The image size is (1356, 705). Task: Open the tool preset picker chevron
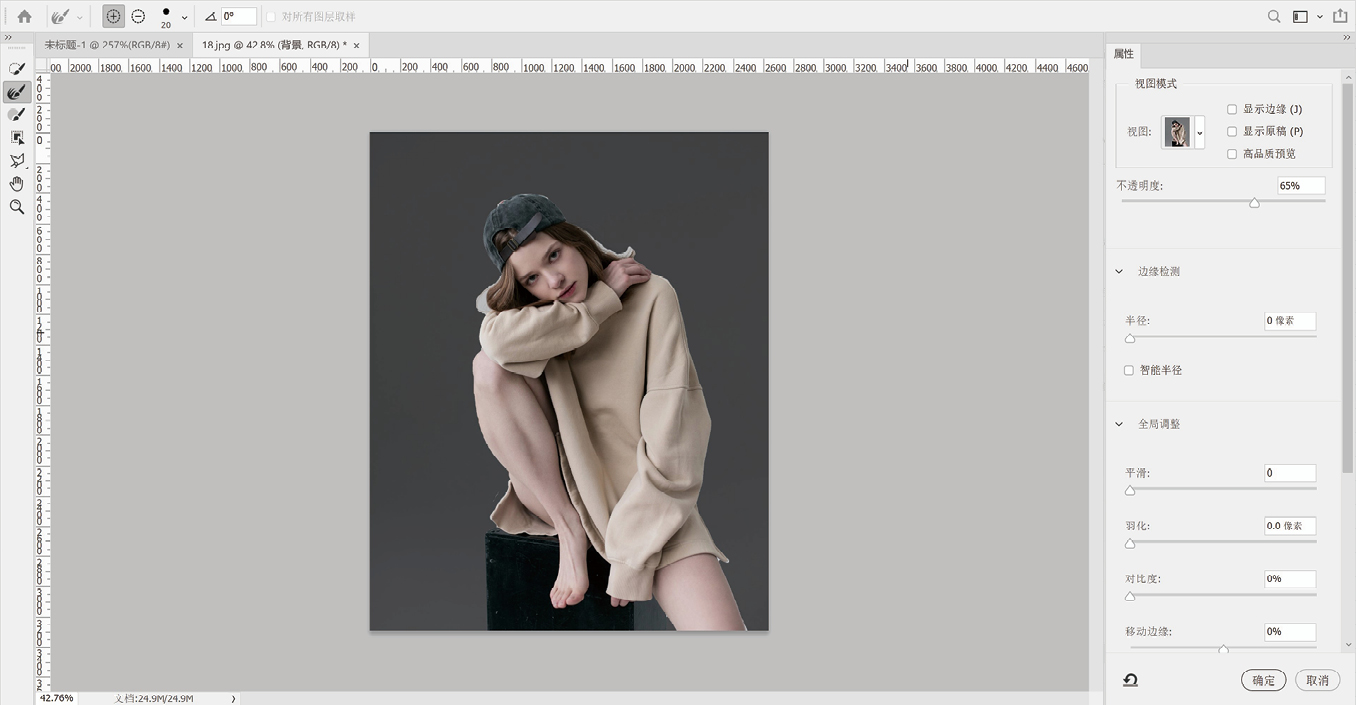pos(80,17)
